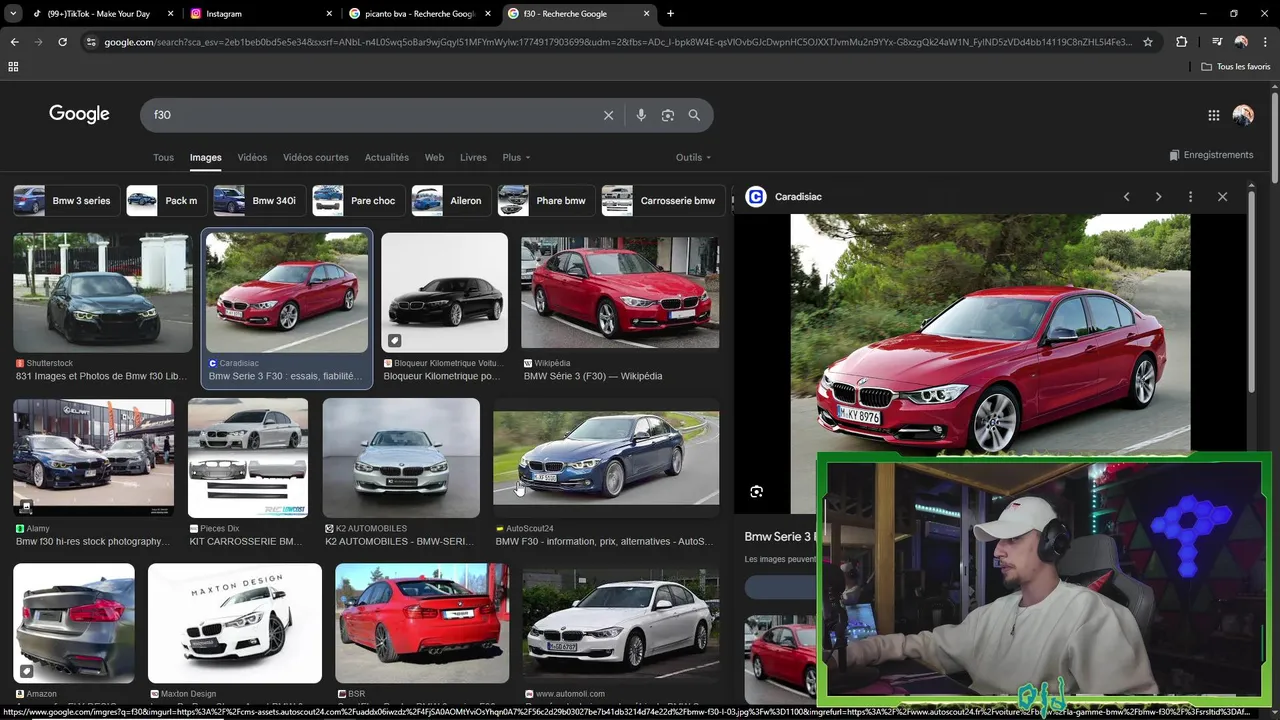Image resolution: width=1280 pixels, height=720 pixels.
Task: Click the f30 search input field
Action: 370,115
